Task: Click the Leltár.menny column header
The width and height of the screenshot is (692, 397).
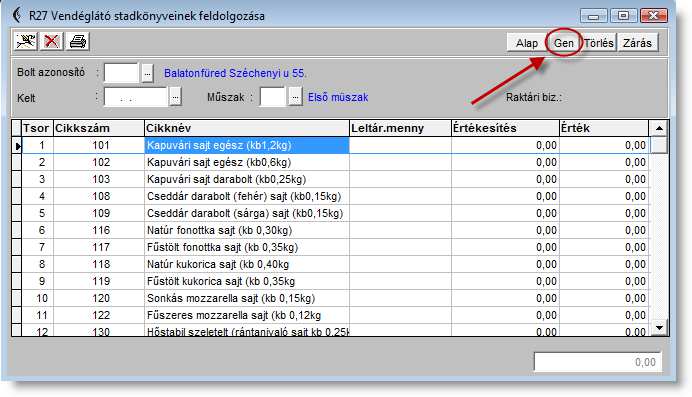Action: [400, 128]
